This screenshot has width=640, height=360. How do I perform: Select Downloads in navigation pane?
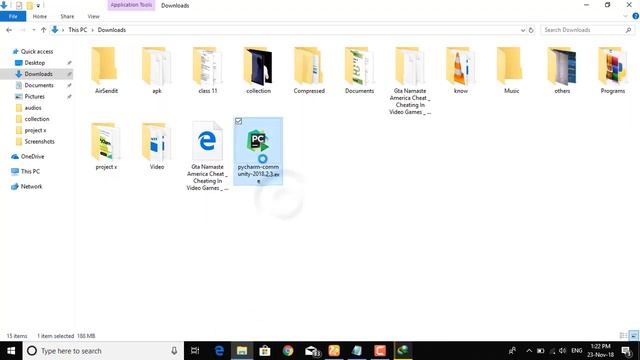click(x=37, y=74)
